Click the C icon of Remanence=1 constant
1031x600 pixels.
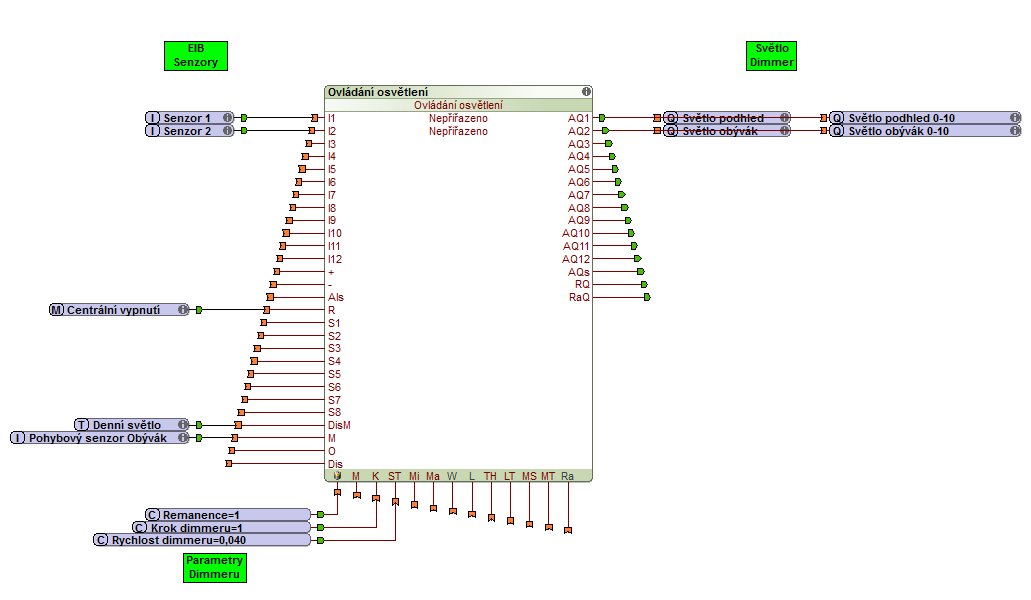pos(153,515)
